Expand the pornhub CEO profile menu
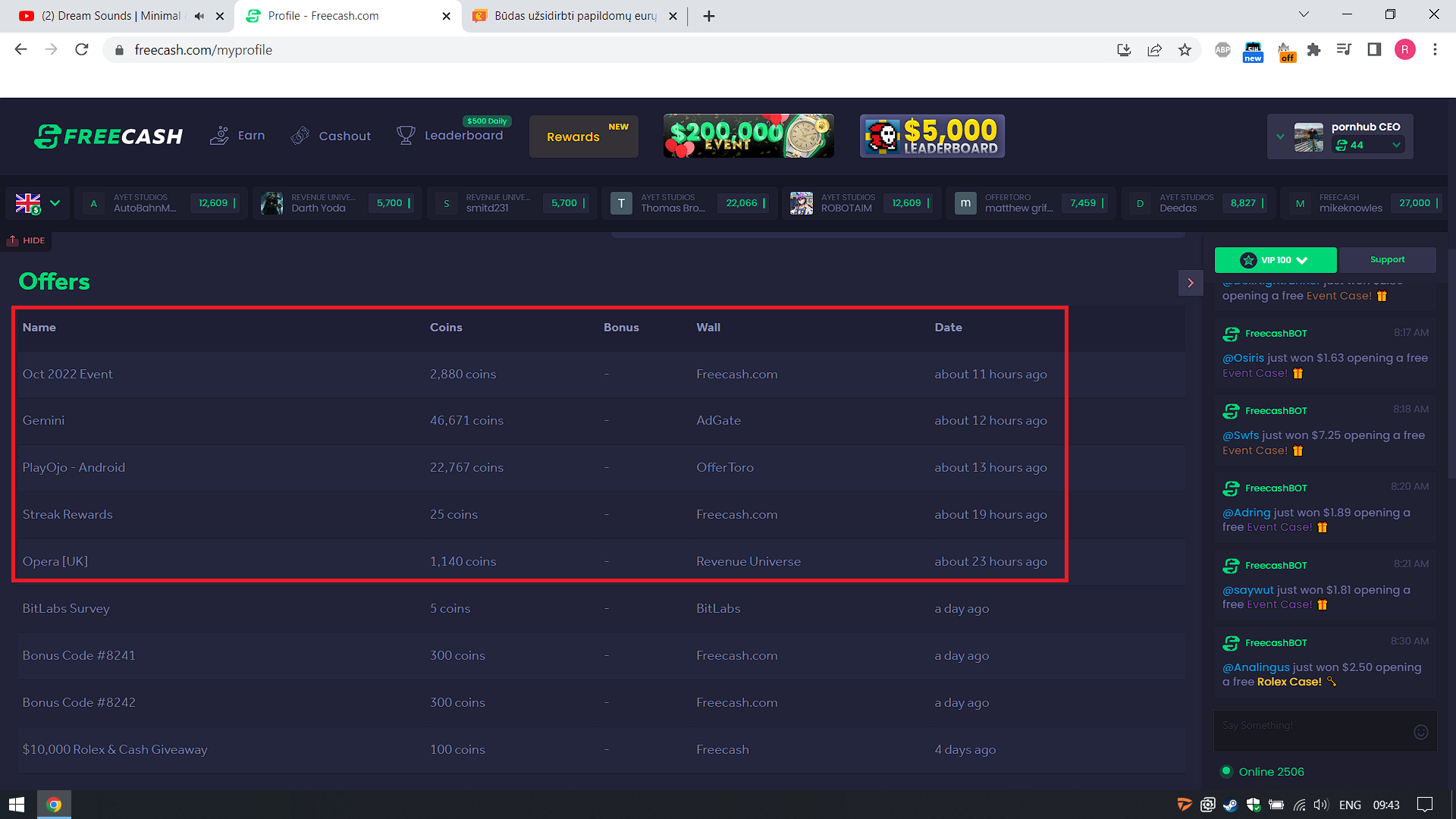 1280,136
